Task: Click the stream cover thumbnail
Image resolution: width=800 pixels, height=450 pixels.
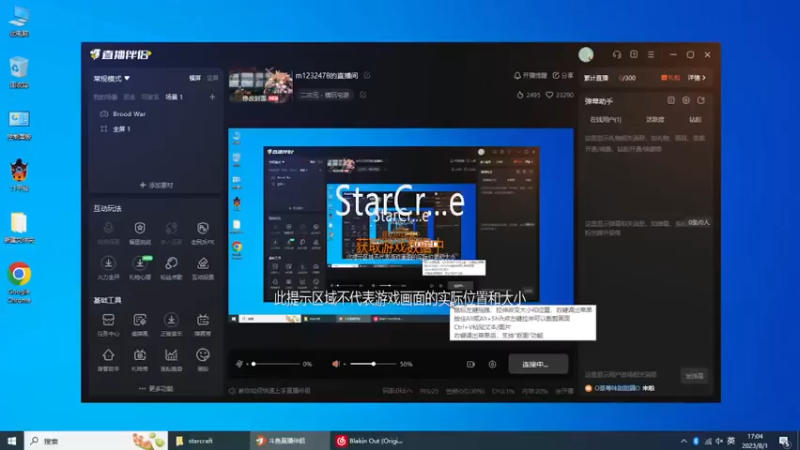Action: 261,85
